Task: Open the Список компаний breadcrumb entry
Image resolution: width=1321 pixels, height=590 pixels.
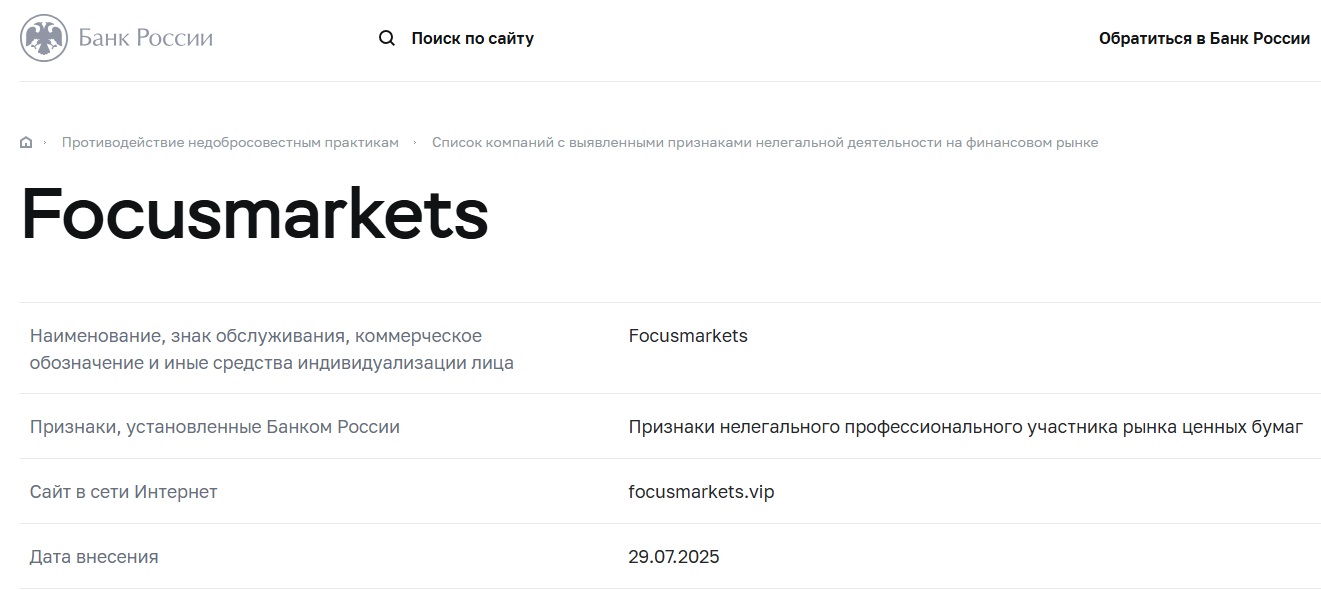Action: click(765, 141)
